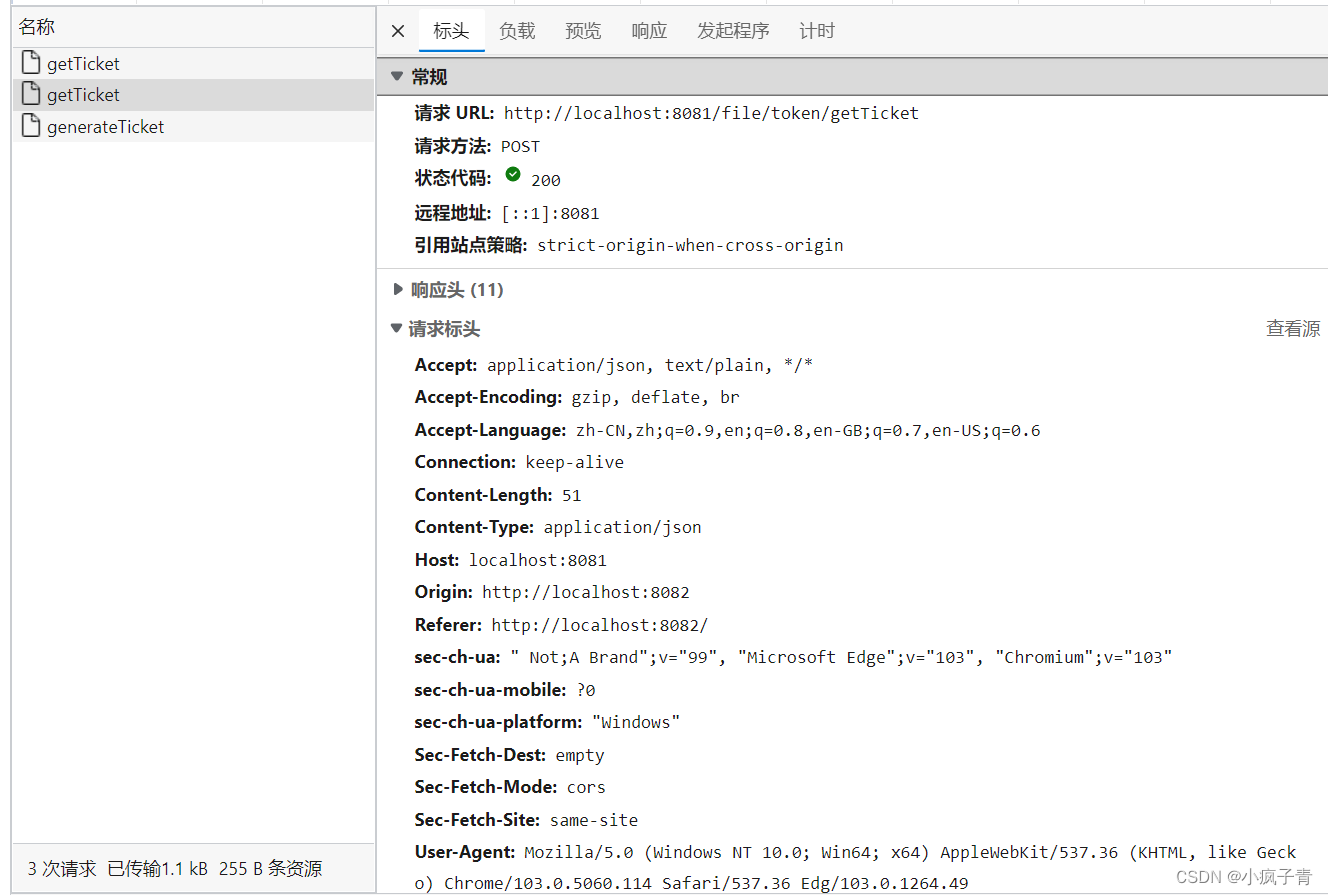Viewport: 1328px width, 895px height.
Task: Open the 负载 tab
Action: click(x=517, y=31)
